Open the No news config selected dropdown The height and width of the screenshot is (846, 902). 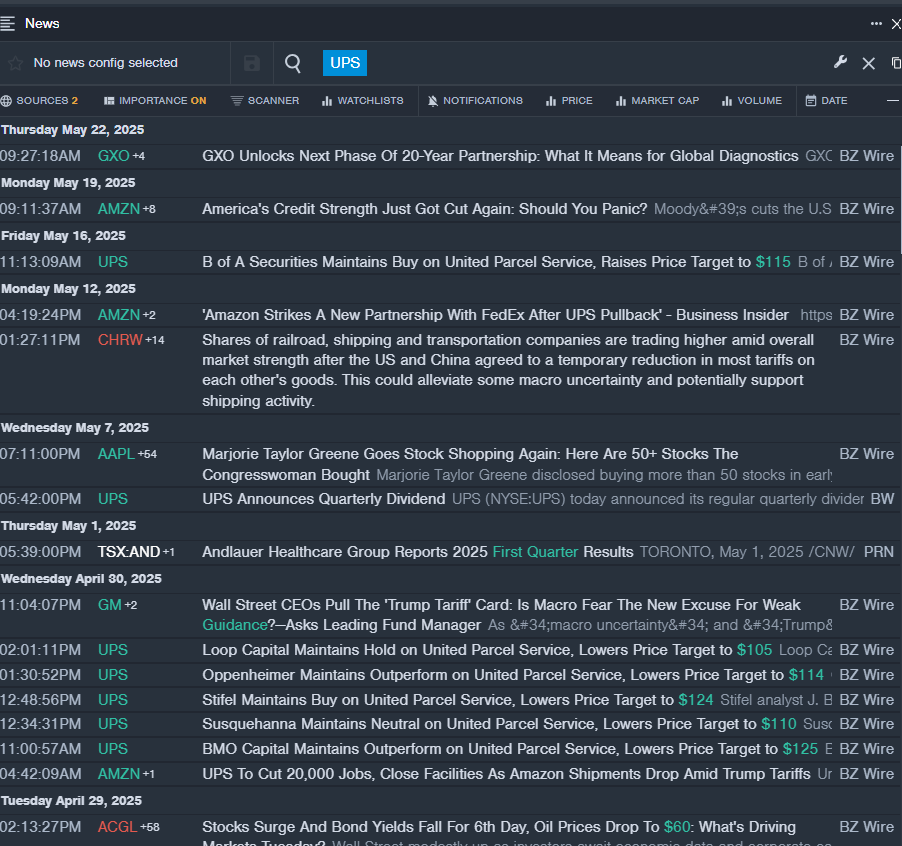click(x=105, y=63)
